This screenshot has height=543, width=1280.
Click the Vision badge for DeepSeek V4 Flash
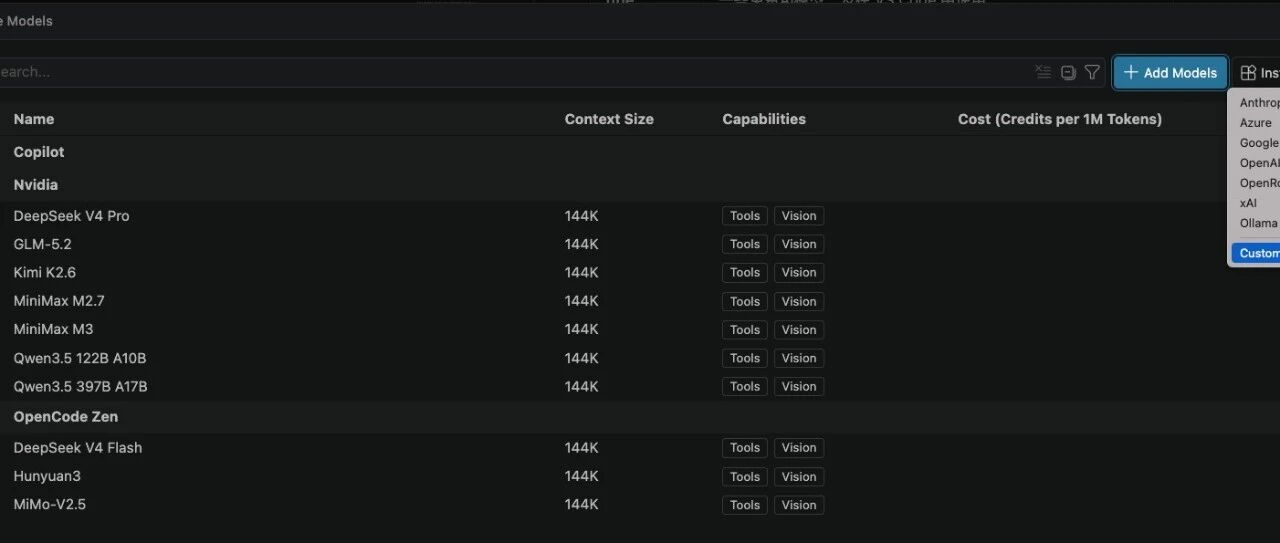coord(799,448)
